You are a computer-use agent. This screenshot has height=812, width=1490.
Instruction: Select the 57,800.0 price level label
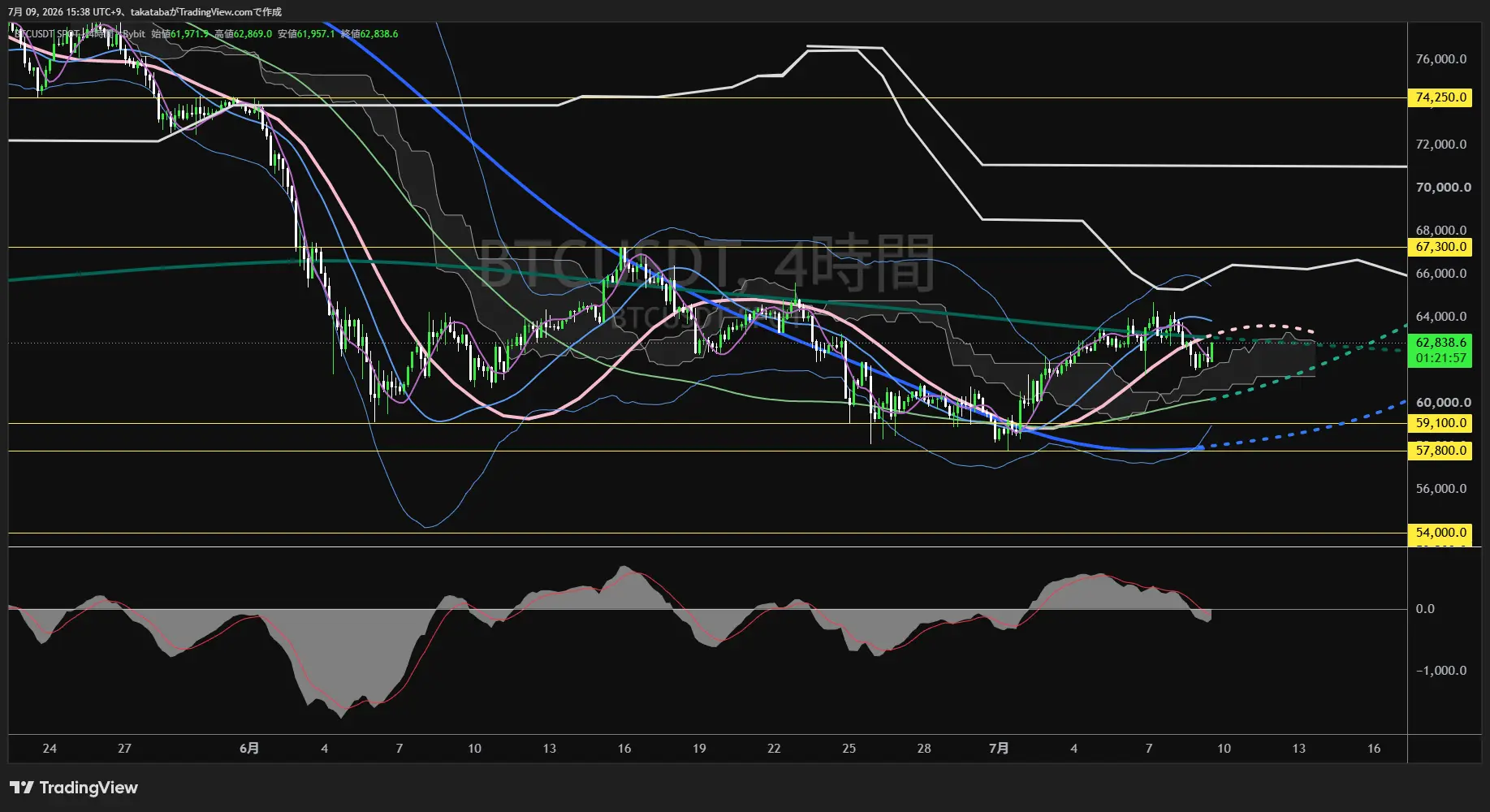click(1440, 451)
